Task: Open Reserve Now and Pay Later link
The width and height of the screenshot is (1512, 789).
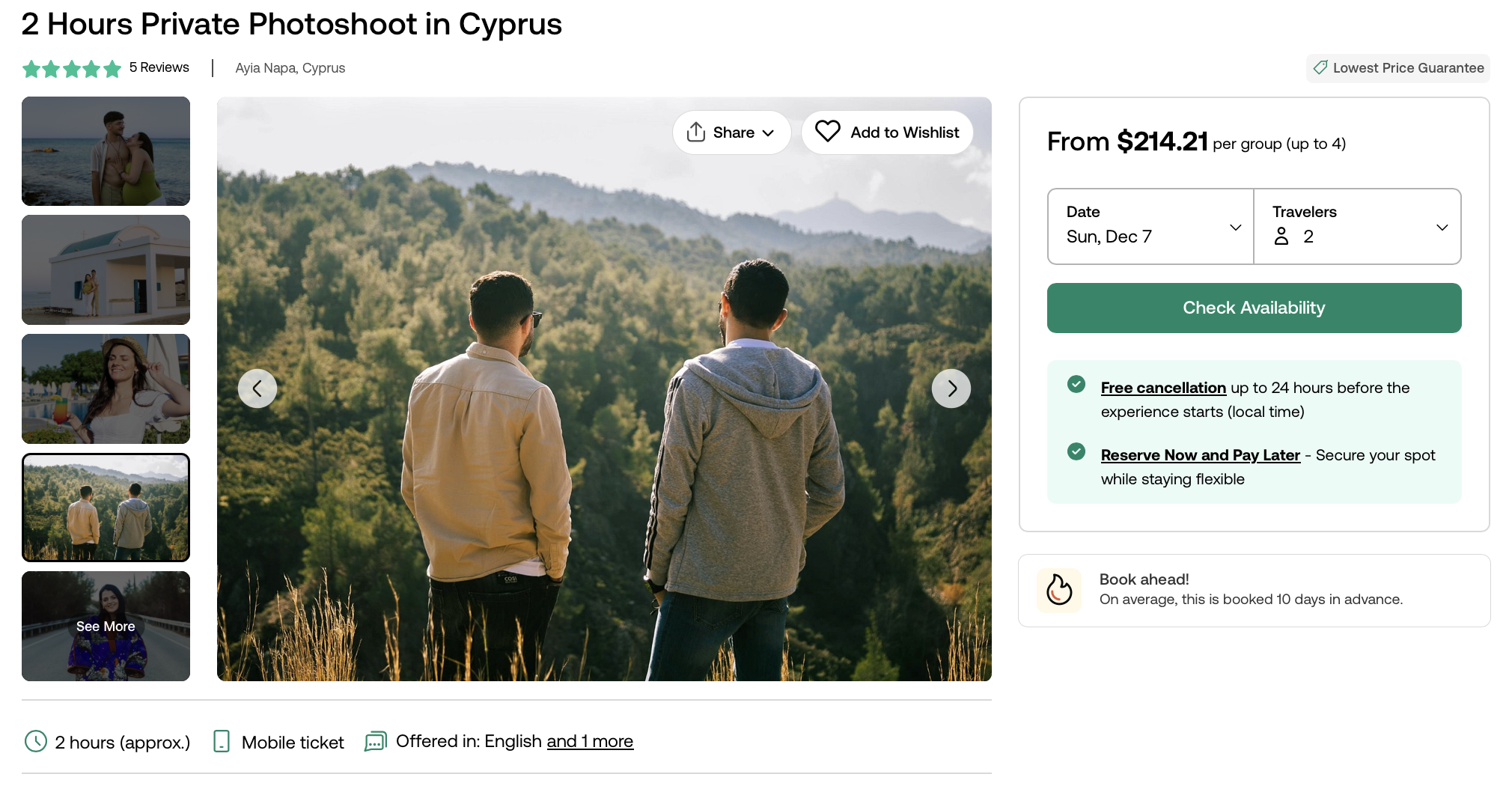Action: click(1200, 455)
